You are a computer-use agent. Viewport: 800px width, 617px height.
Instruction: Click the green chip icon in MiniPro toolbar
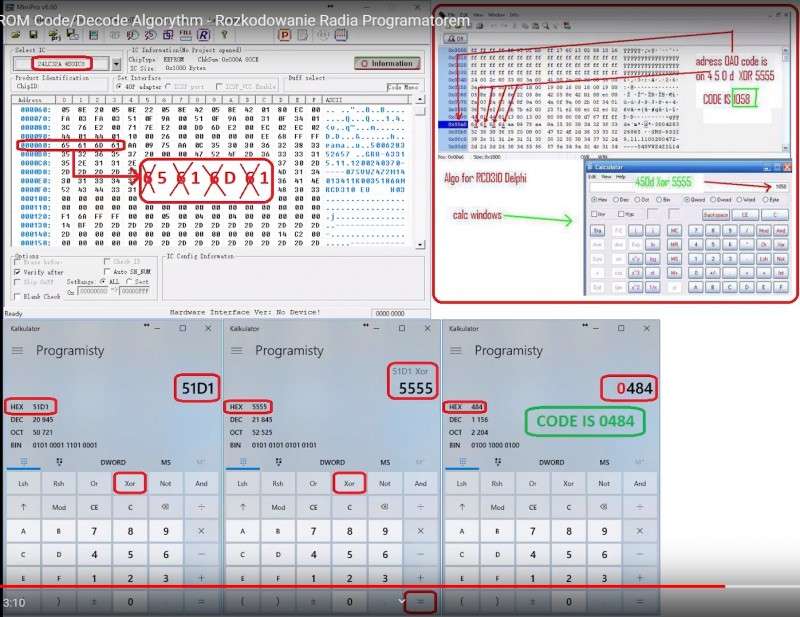tap(93, 35)
